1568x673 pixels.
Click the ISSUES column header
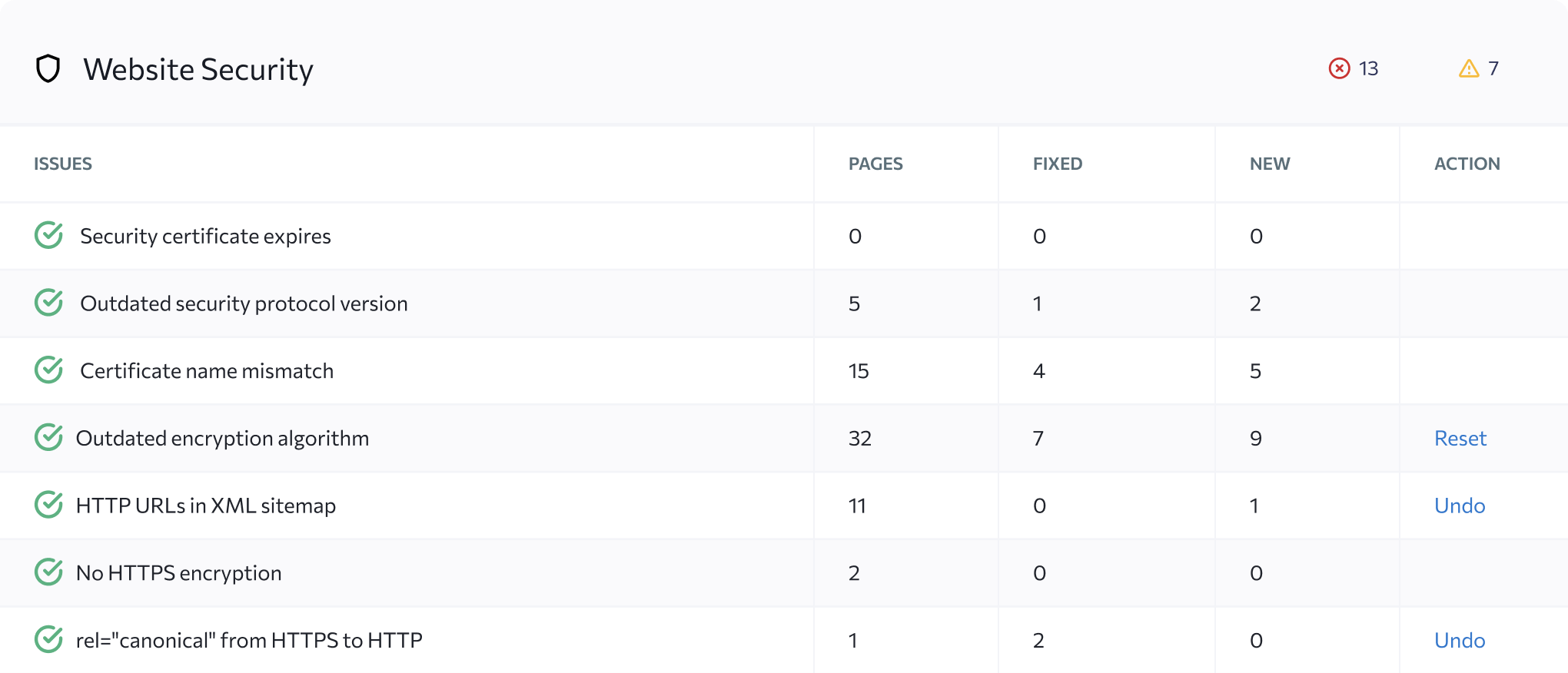tap(63, 164)
